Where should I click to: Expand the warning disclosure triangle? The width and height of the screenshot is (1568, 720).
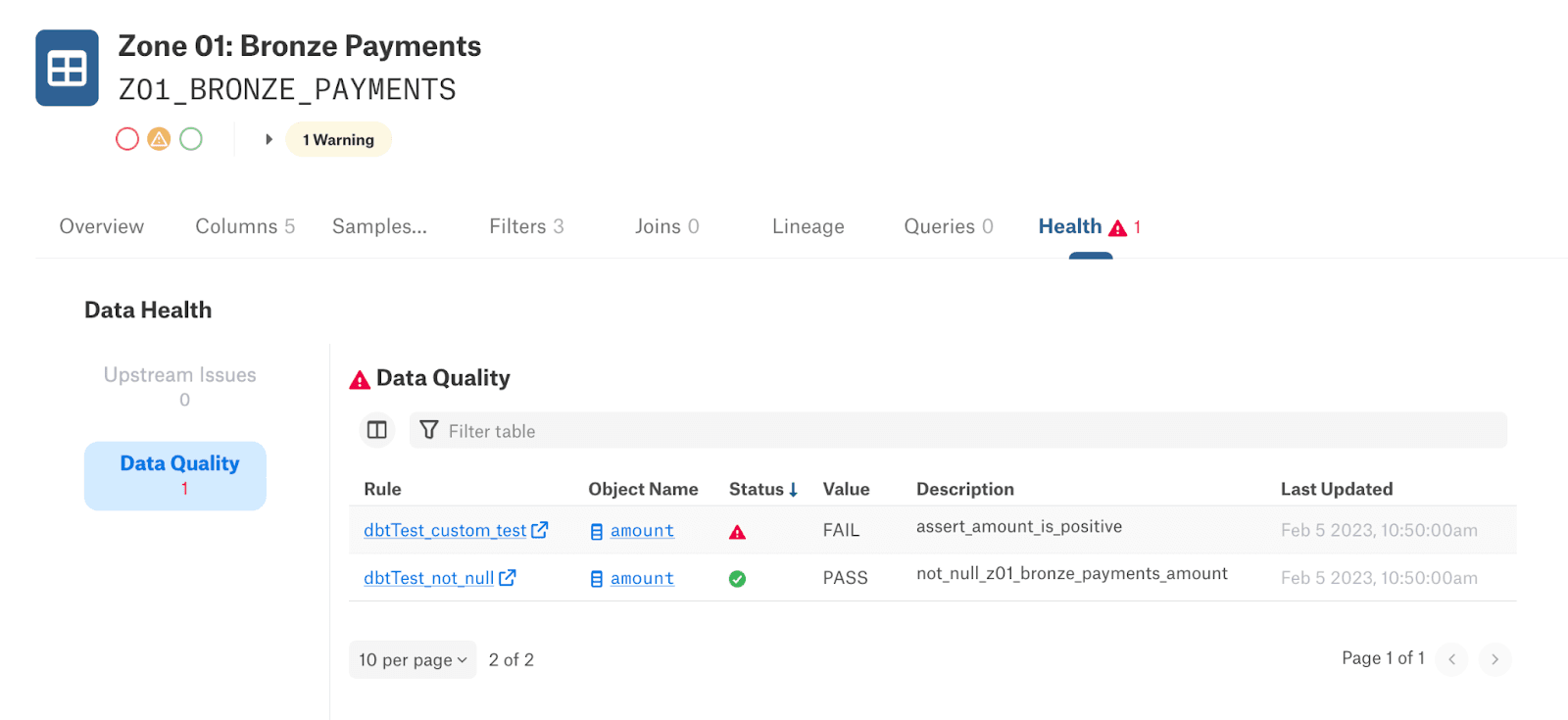[x=269, y=139]
